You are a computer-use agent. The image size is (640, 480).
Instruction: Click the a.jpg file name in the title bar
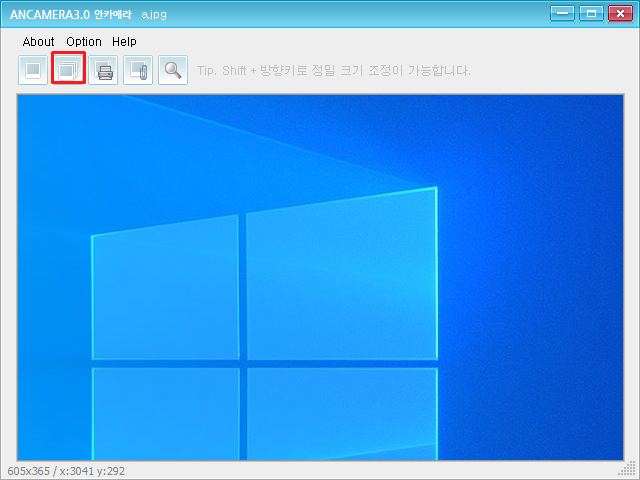[154, 15]
